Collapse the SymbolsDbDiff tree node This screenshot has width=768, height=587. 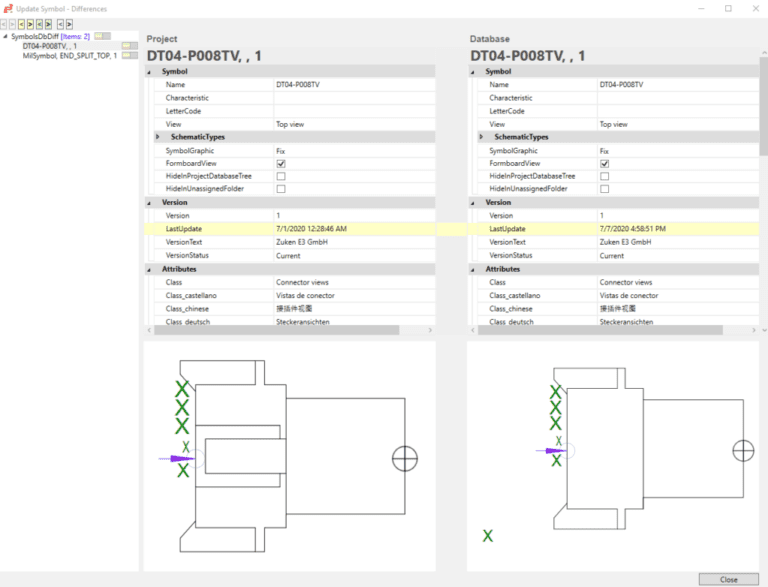[x=6, y=36]
